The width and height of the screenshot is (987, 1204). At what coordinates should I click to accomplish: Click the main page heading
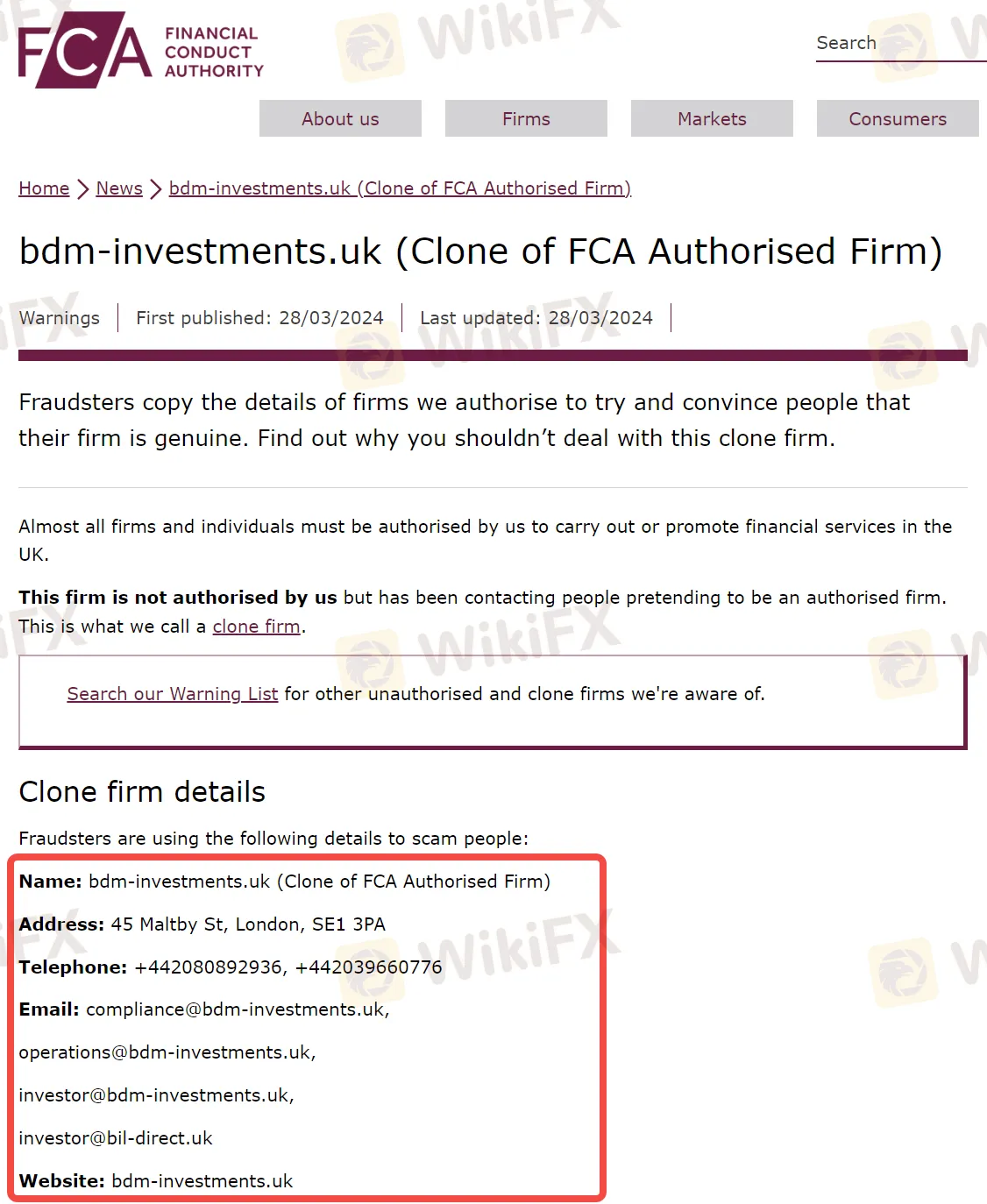pyautogui.click(x=480, y=251)
